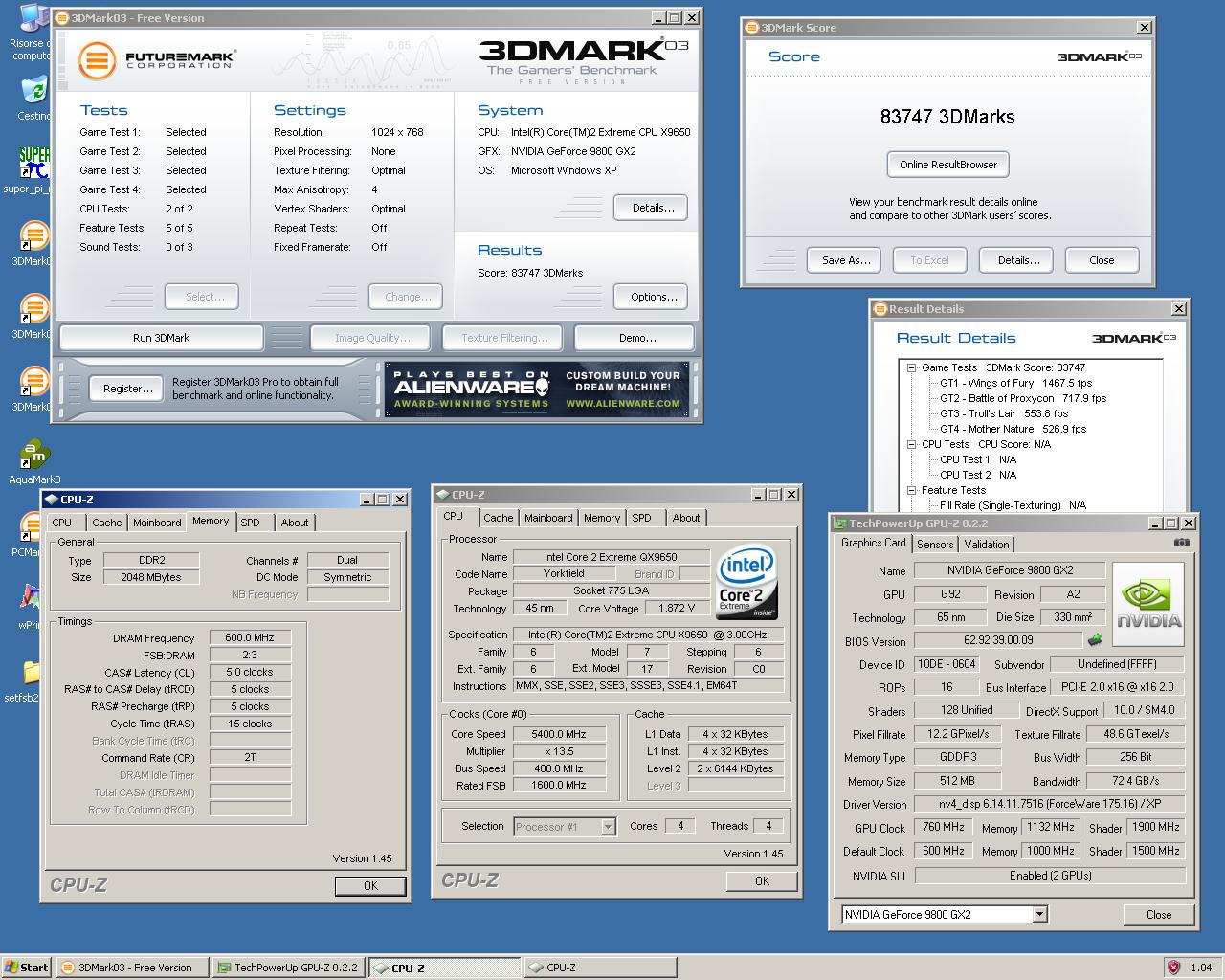Click OK in the right CPU-Z window
The height and width of the screenshot is (980, 1225).
click(762, 881)
